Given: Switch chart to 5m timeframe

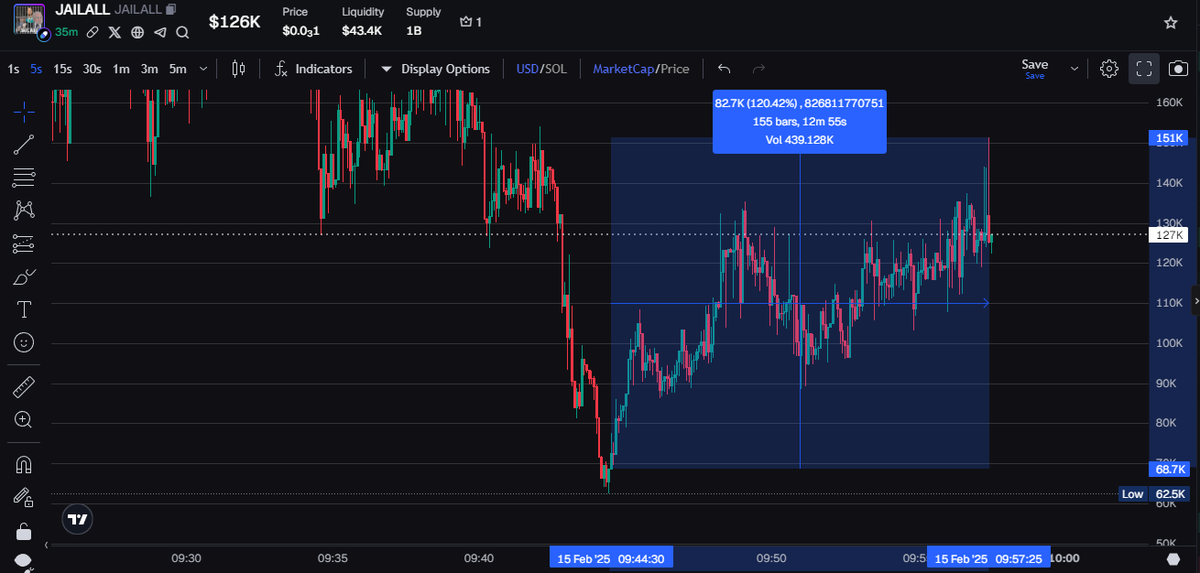Looking at the screenshot, I should point(177,69).
